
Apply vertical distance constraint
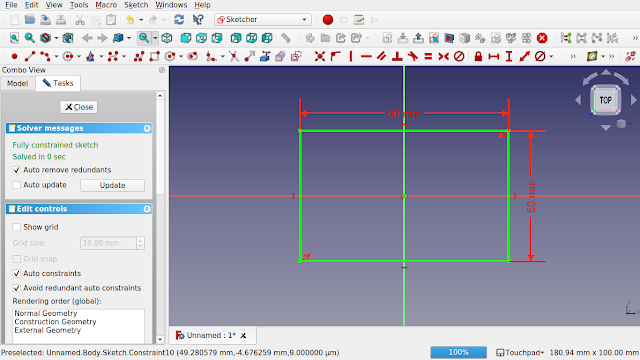509,56
